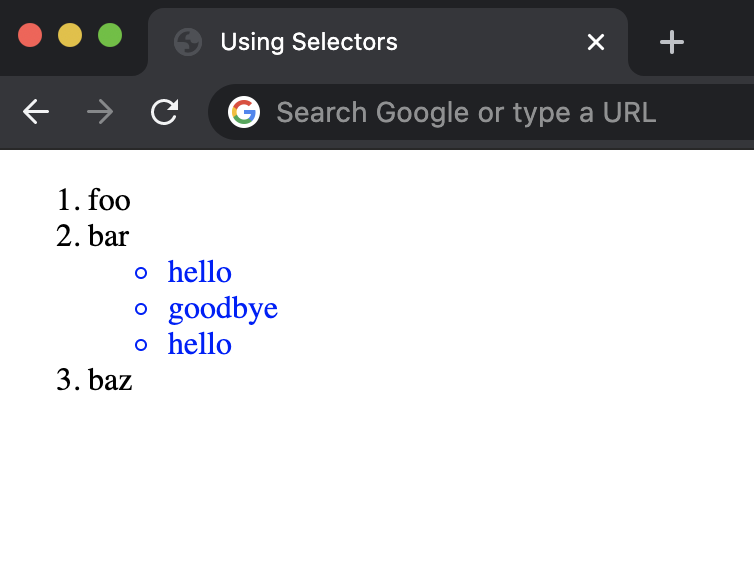Go back using the back arrow
The image size is (754, 564).
coord(36,112)
